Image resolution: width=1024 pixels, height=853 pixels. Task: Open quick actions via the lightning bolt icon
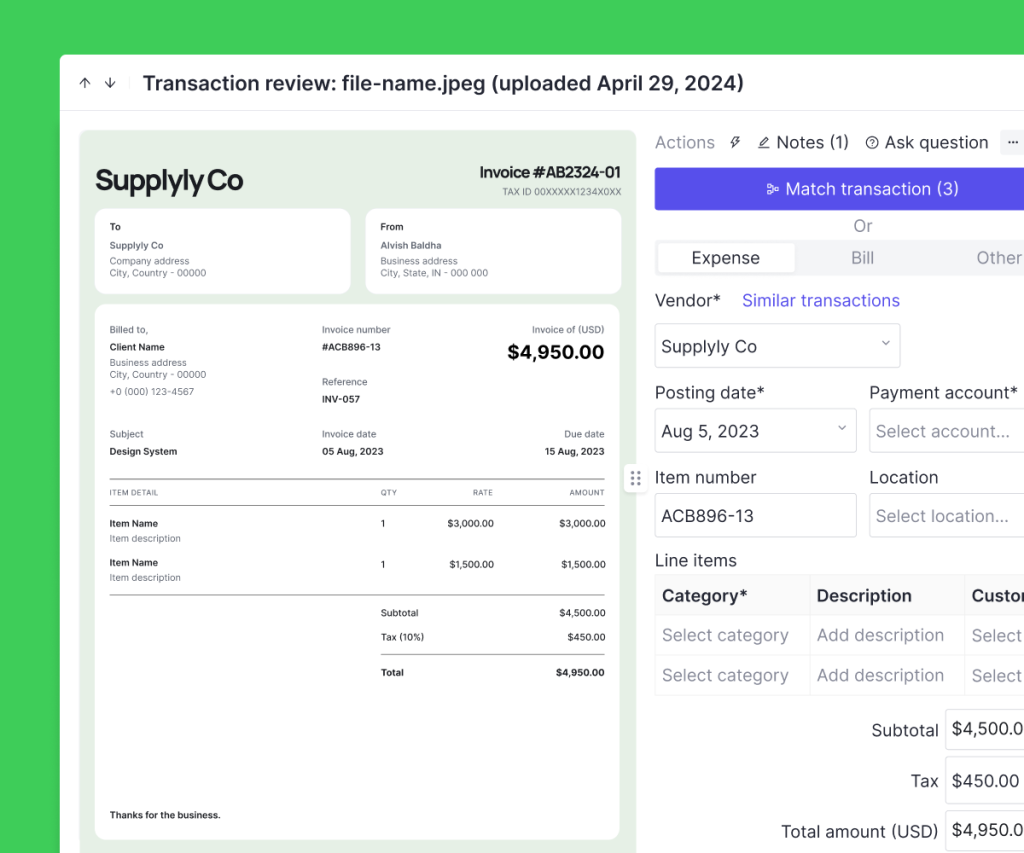pyautogui.click(x=735, y=142)
